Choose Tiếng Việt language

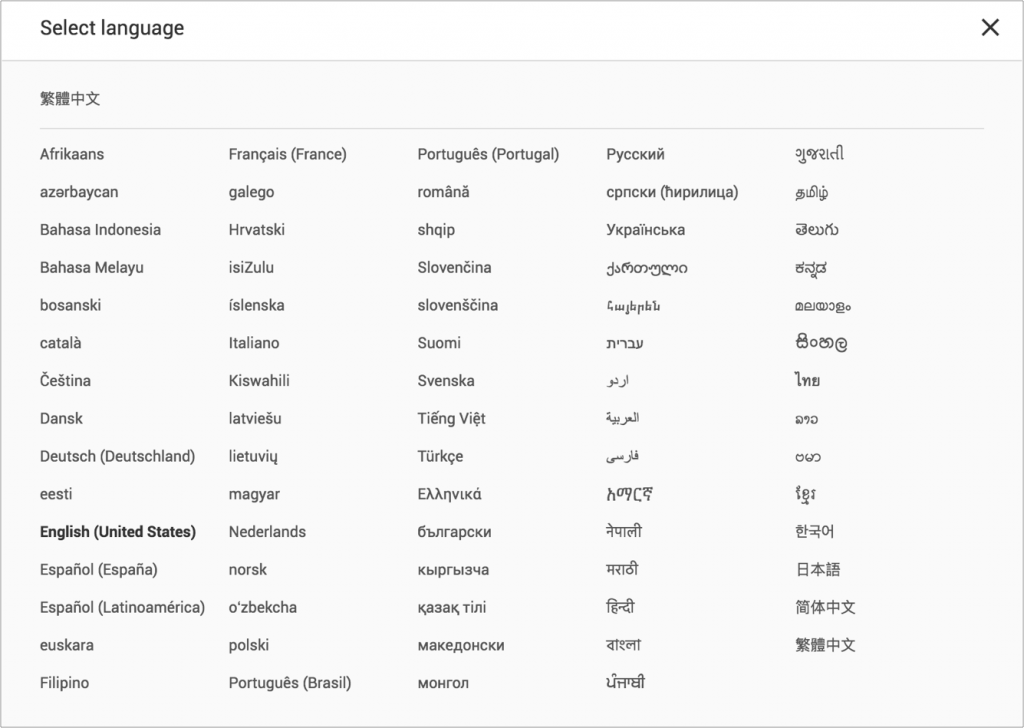pyautogui.click(x=451, y=418)
